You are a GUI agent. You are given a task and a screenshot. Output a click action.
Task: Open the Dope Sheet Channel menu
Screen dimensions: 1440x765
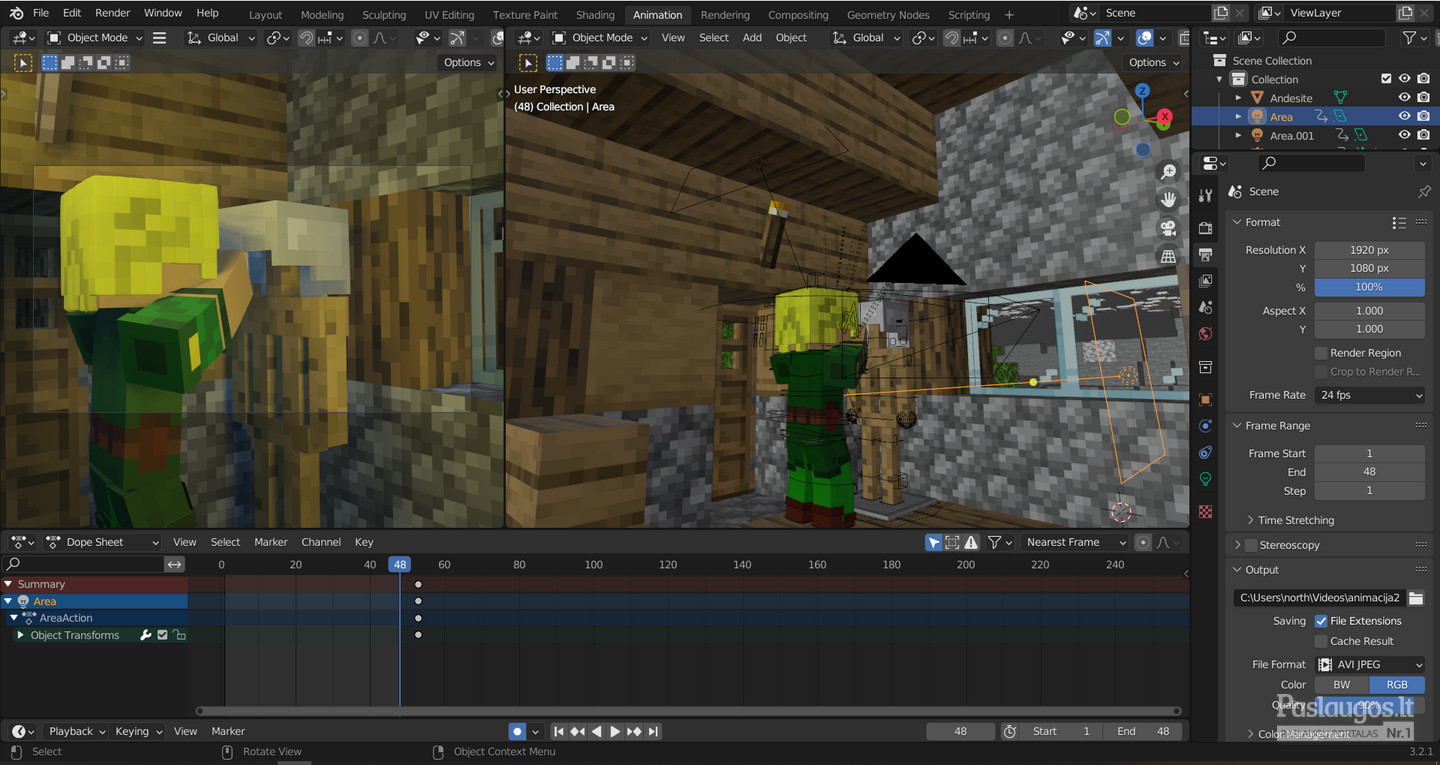pyautogui.click(x=321, y=542)
